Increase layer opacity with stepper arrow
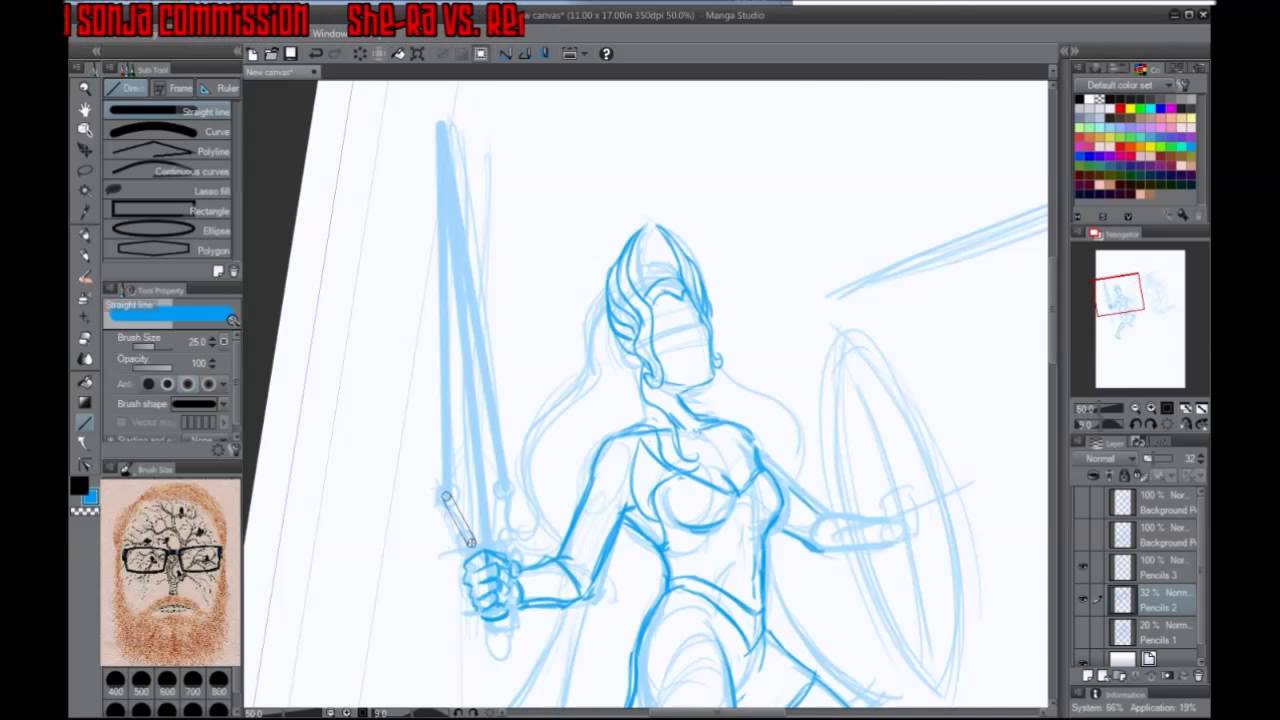 click(x=1201, y=456)
